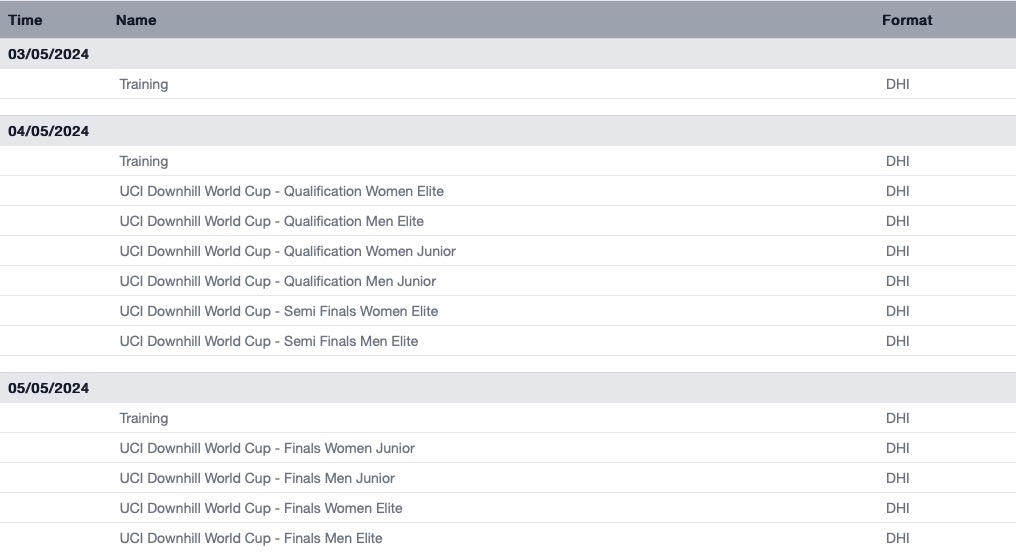Click the Time column header

click(25, 20)
